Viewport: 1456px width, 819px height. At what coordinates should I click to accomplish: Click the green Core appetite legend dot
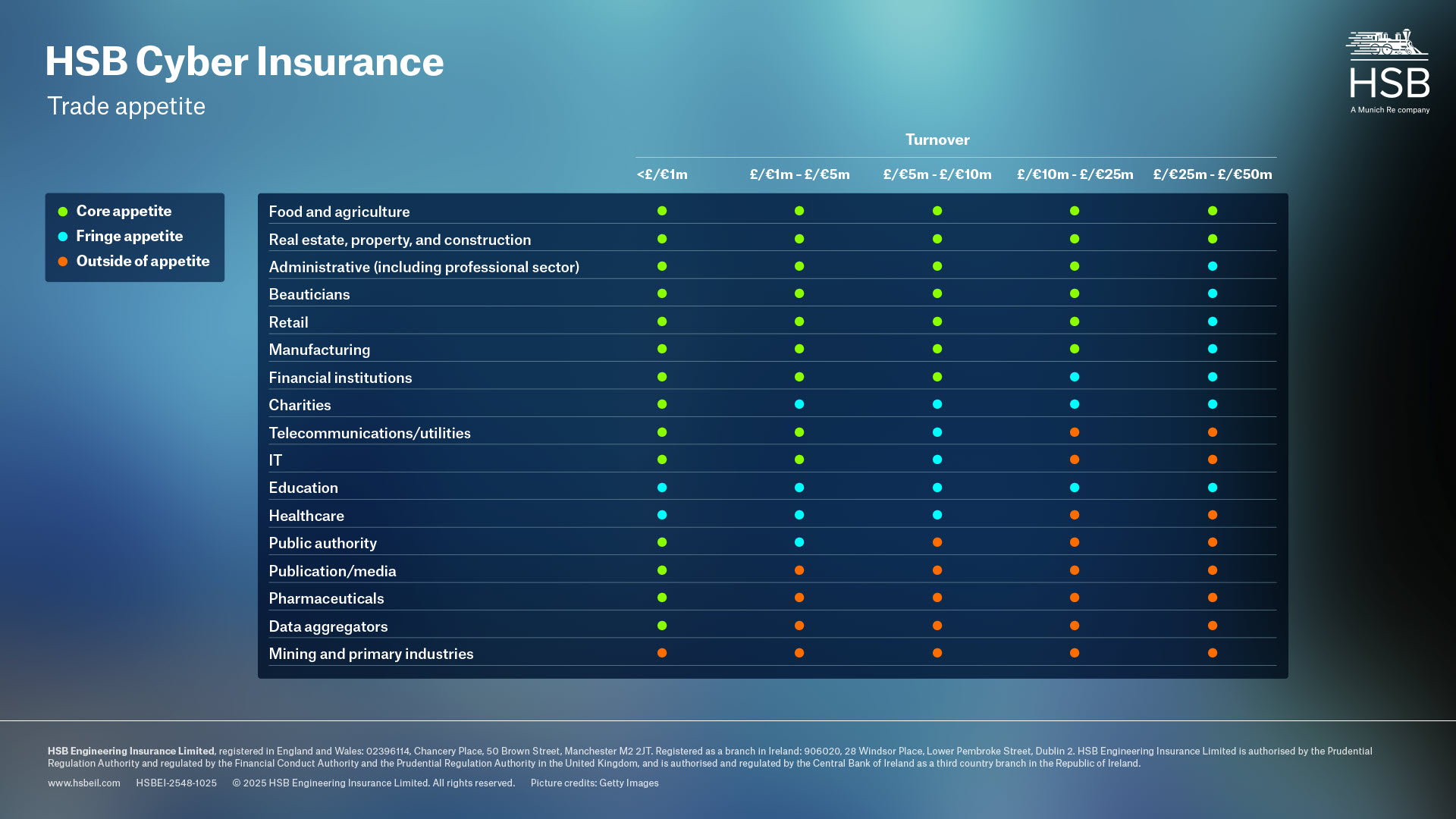click(x=63, y=212)
